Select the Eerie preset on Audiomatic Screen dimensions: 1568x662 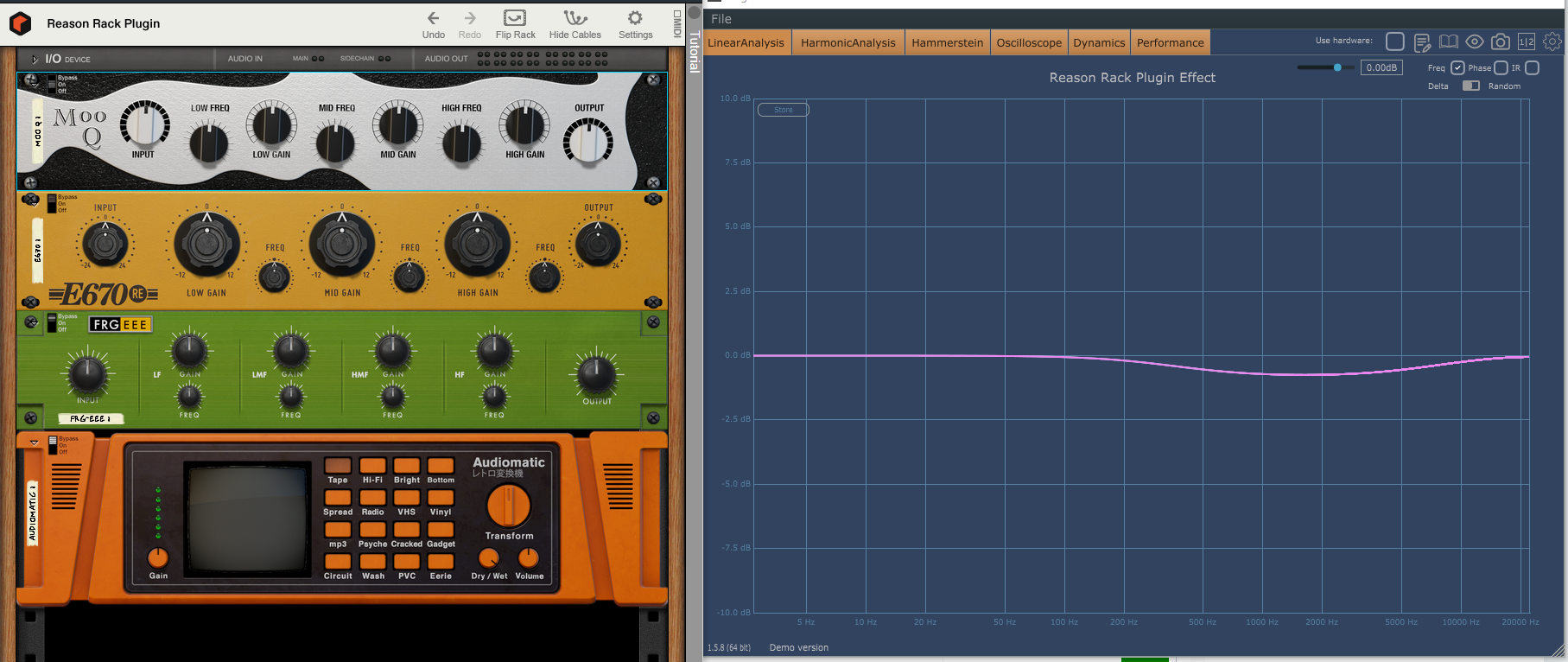click(441, 562)
